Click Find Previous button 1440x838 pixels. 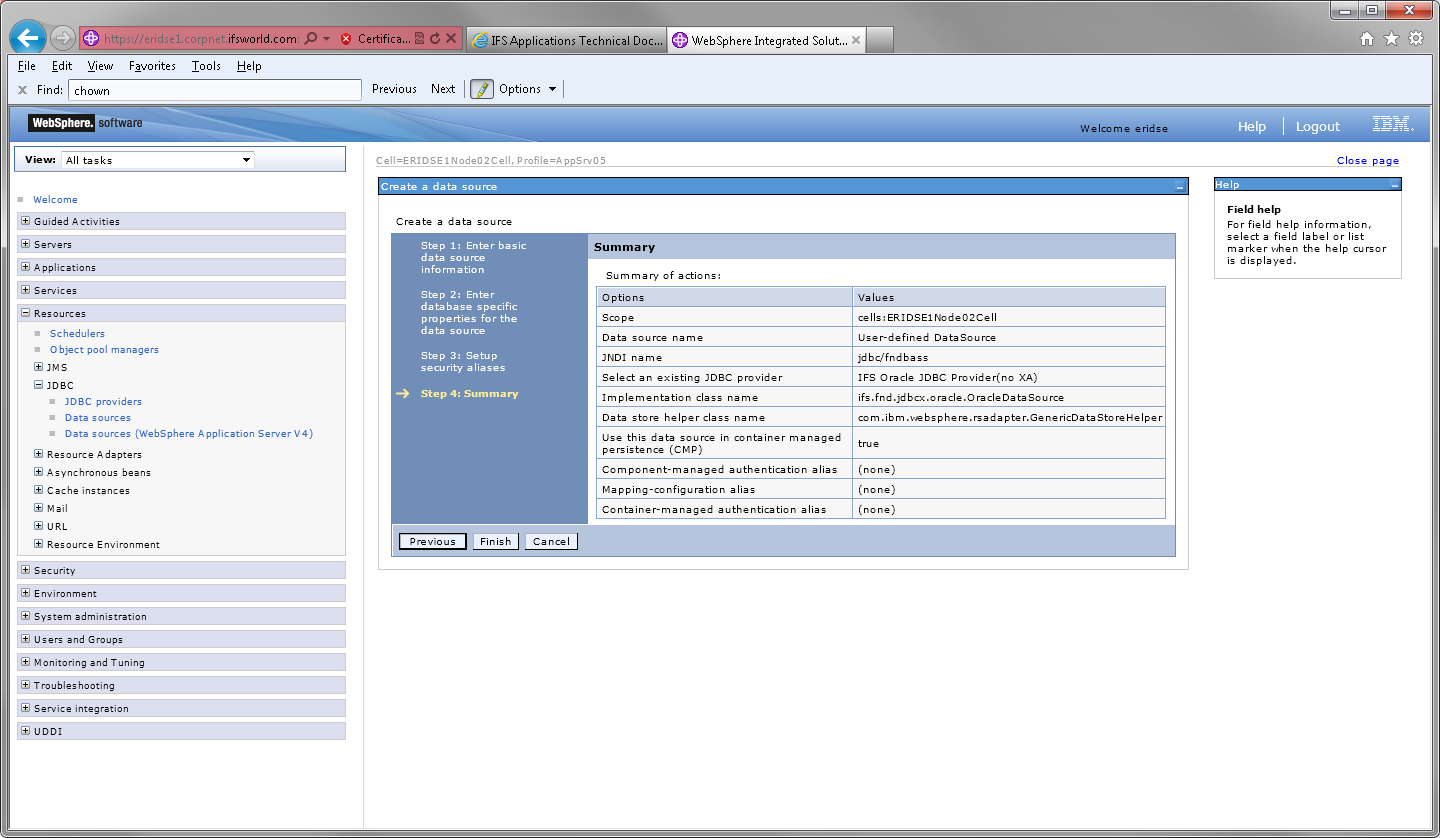coord(394,89)
